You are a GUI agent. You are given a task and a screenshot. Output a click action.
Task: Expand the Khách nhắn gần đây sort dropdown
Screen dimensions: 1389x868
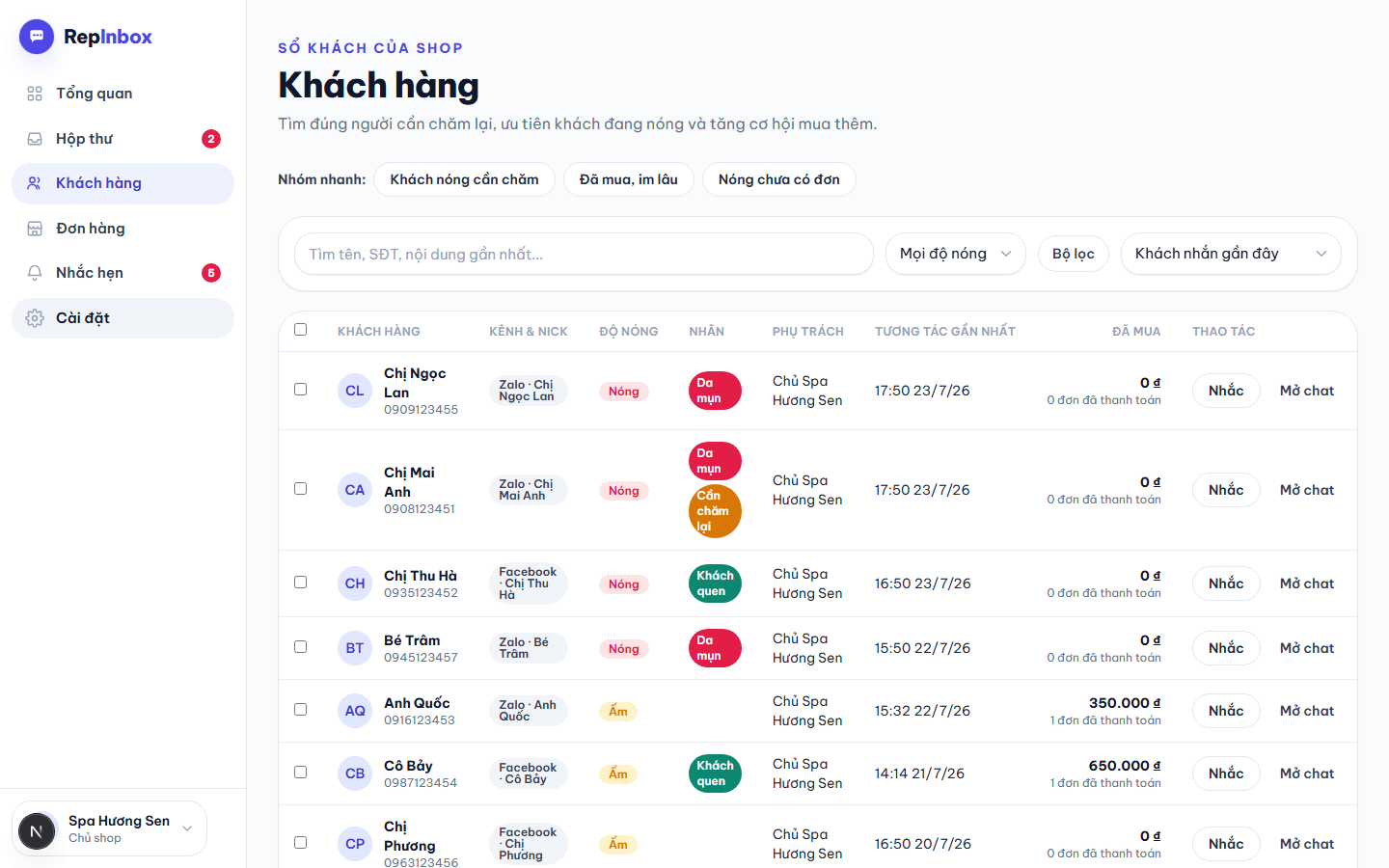coord(1231,254)
